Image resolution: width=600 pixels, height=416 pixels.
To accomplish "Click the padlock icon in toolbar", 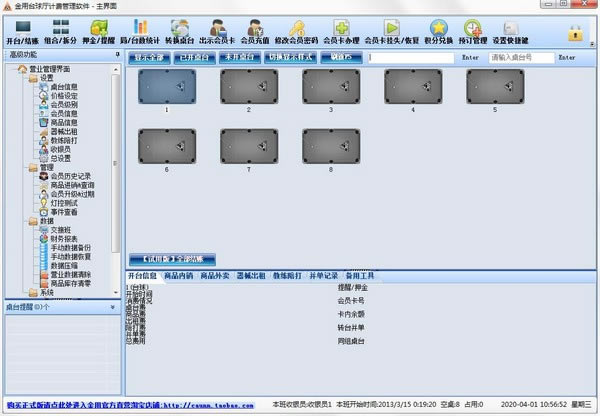I will click(576, 32).
